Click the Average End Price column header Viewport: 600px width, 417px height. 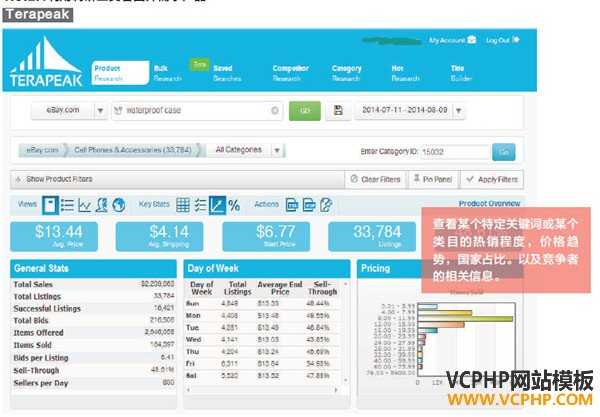[x=280, y=288]
